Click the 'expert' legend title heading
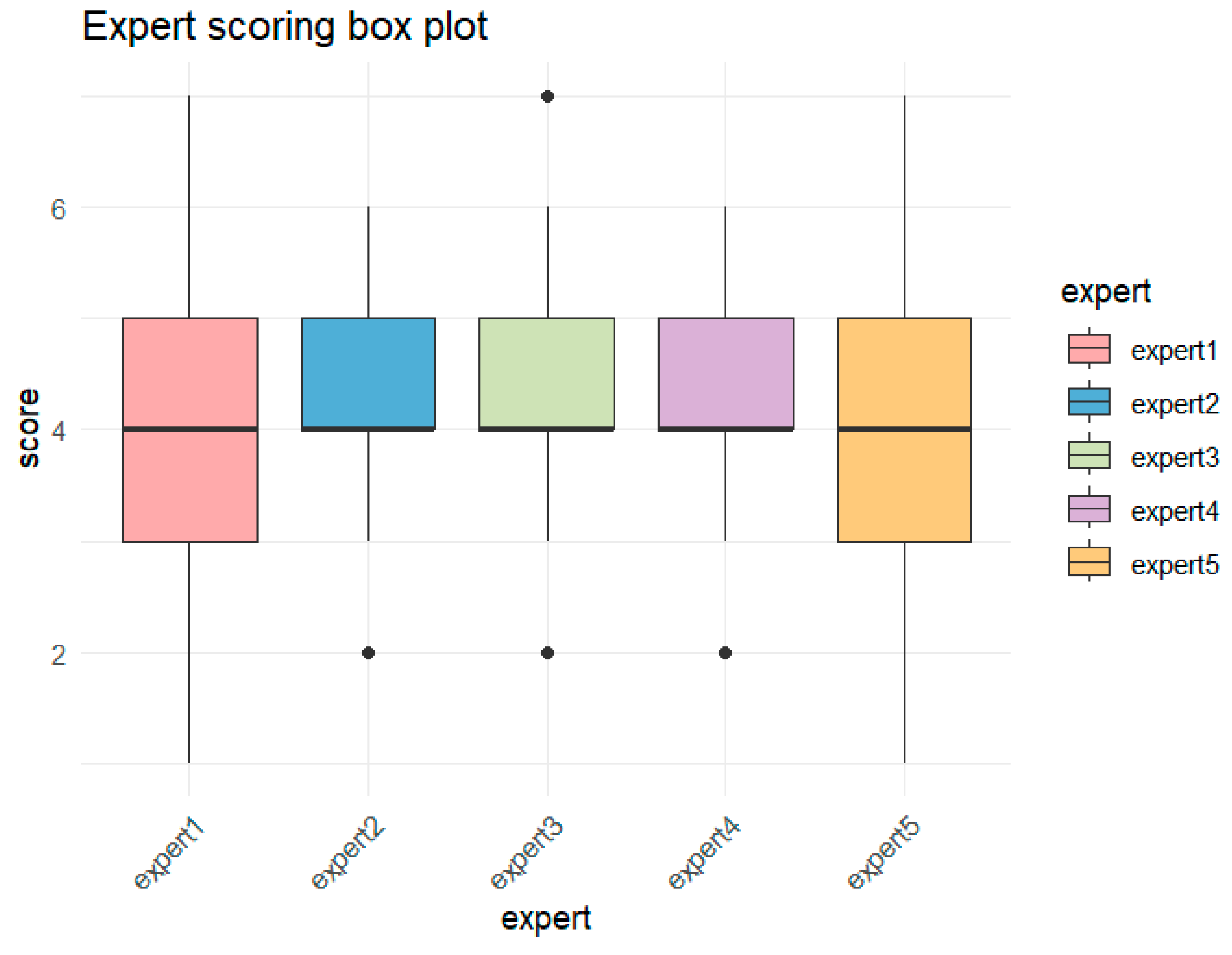 [x=1106, y=292]
